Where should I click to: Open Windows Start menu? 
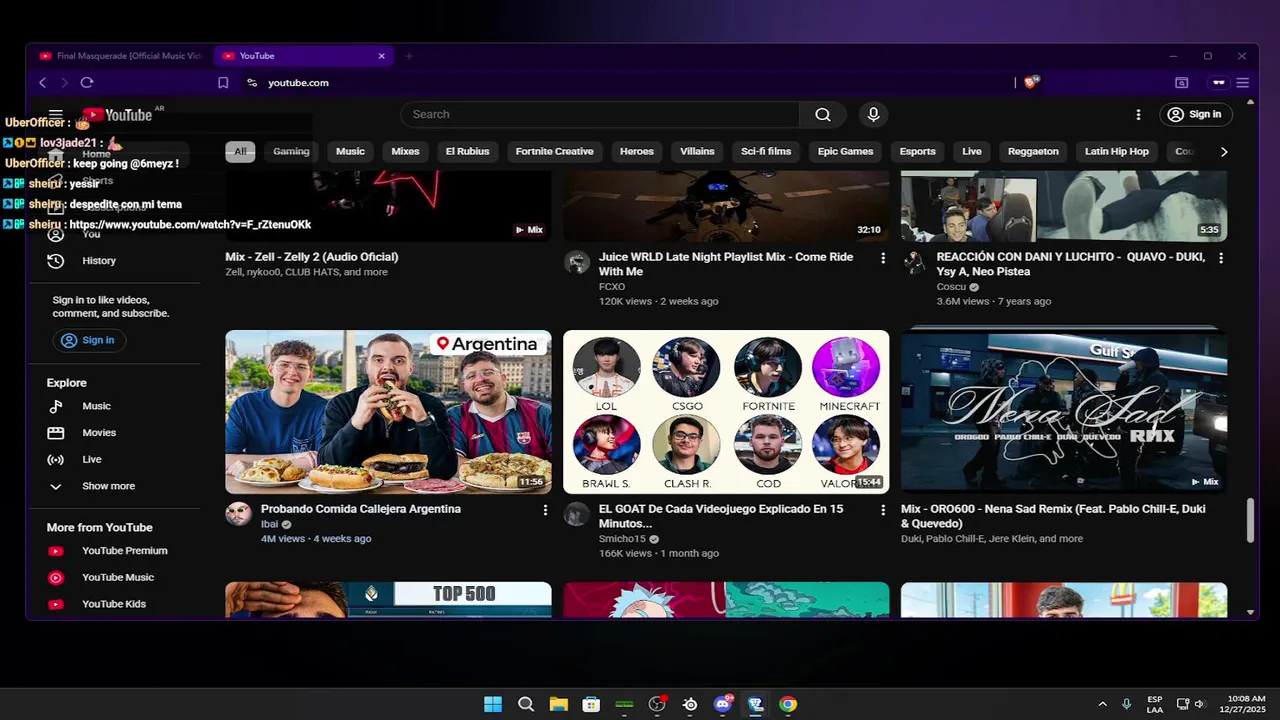coord(493,704)
